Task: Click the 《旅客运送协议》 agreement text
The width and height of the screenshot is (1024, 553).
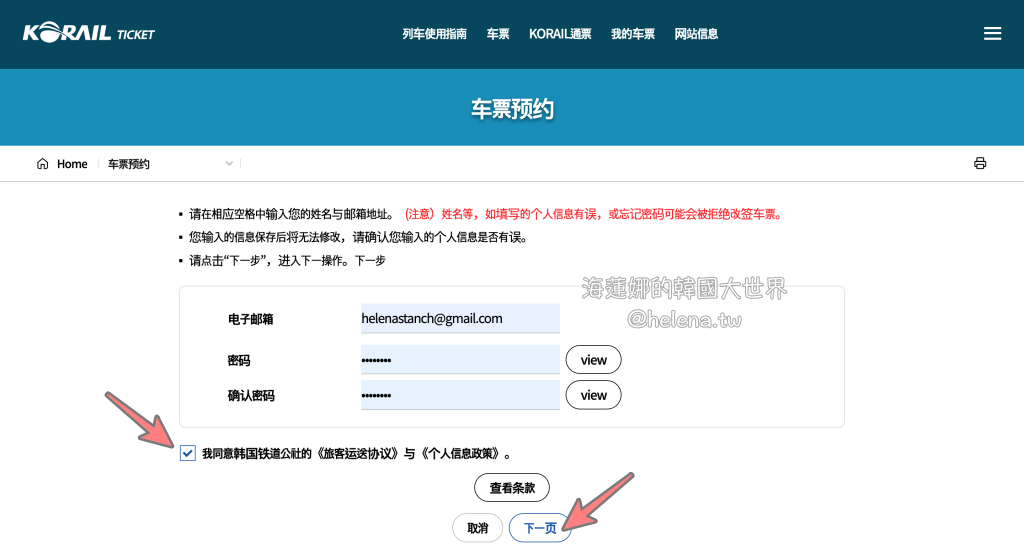Action: coord(357,453)
